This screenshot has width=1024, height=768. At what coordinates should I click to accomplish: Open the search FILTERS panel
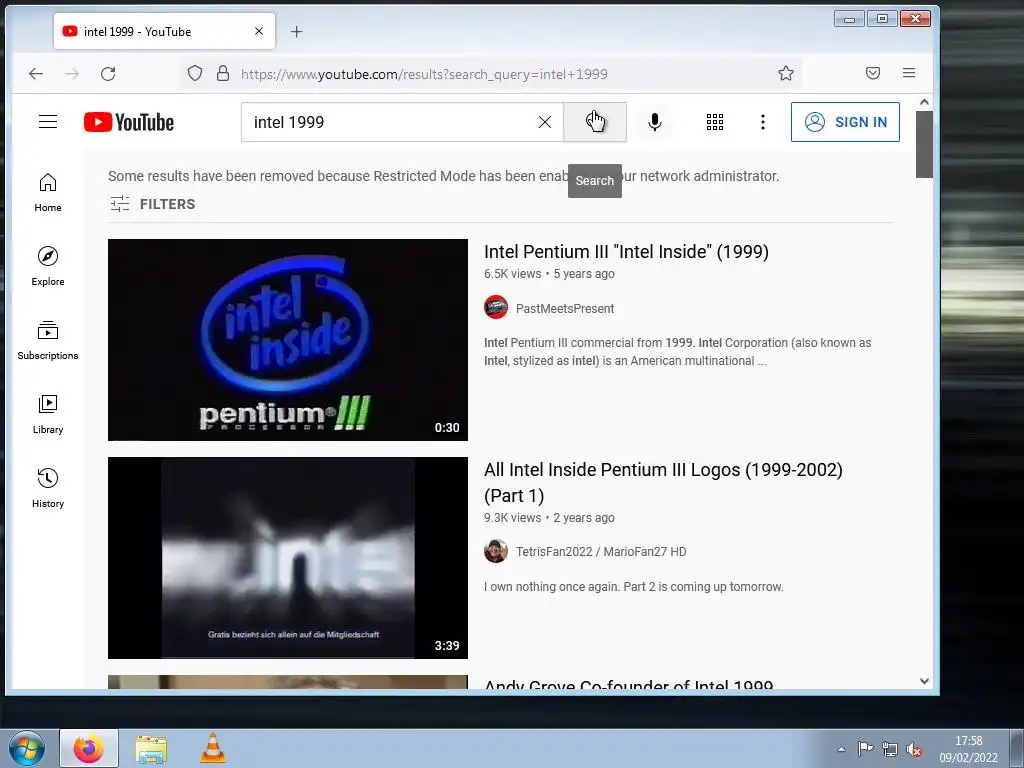tap(152, 204)
